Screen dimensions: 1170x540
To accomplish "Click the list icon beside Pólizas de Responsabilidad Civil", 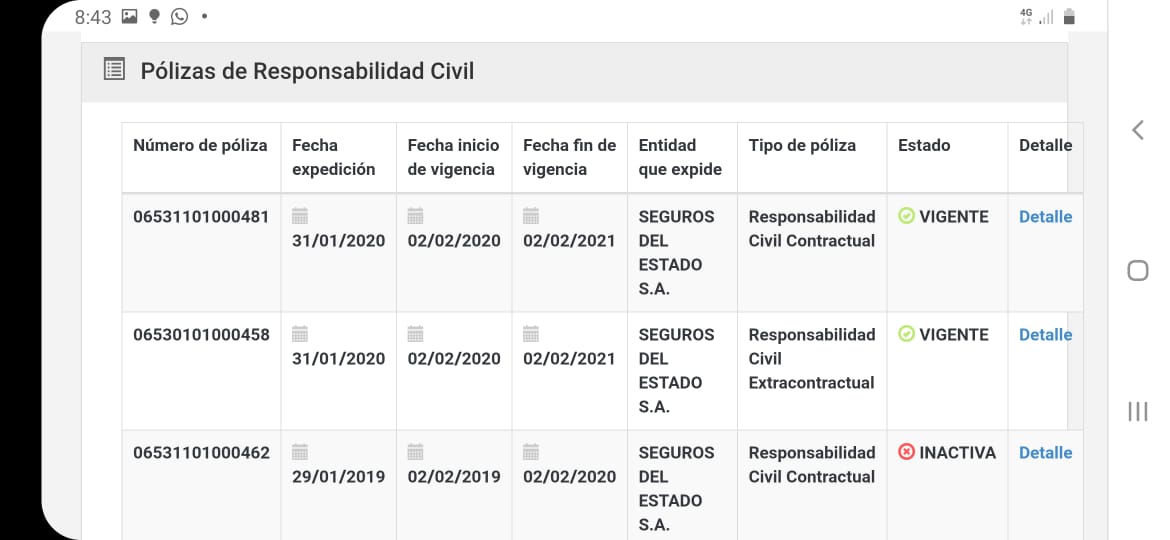I will pos(115,70).
